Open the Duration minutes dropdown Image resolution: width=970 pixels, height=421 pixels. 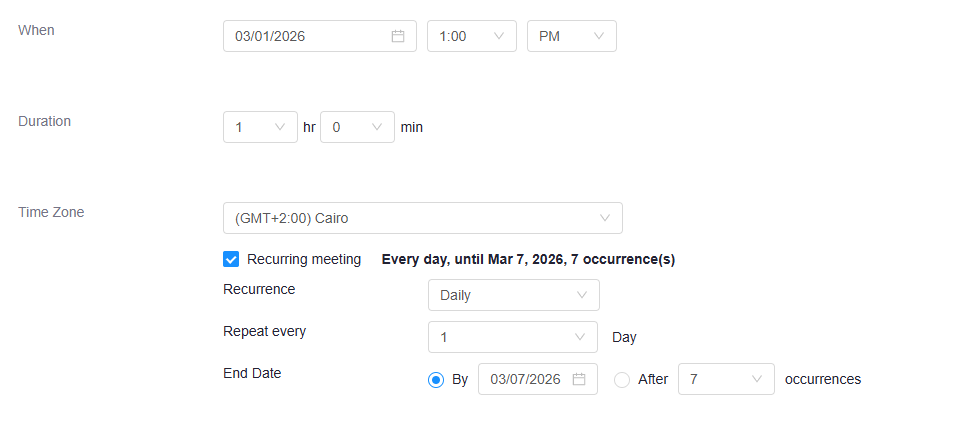pyautogui.click(x=357, y=127)
